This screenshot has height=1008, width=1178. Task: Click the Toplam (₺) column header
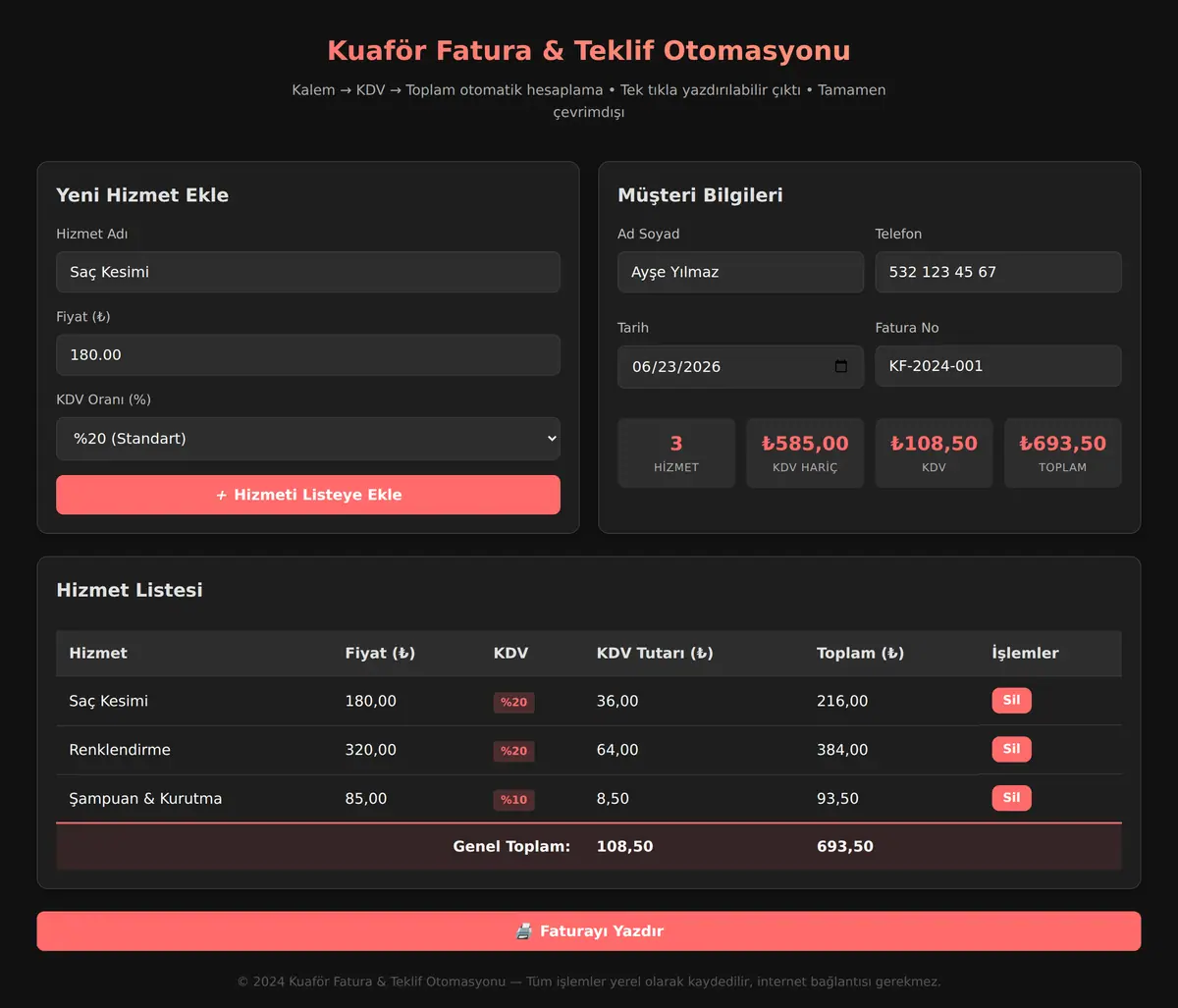click(x=860, y=654)
